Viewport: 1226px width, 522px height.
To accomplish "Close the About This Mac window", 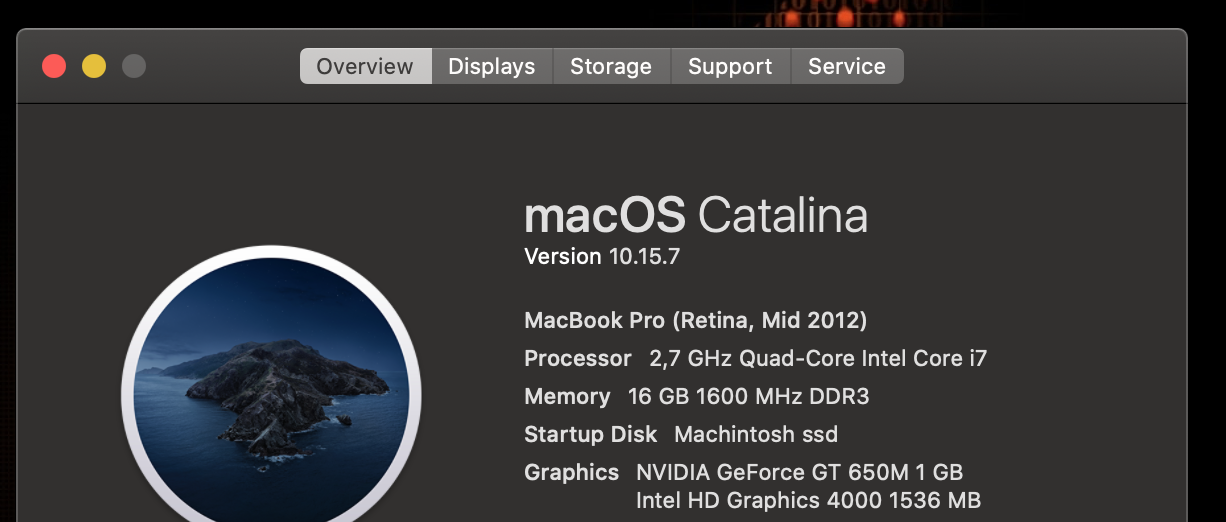I will (x=54, y=67).
